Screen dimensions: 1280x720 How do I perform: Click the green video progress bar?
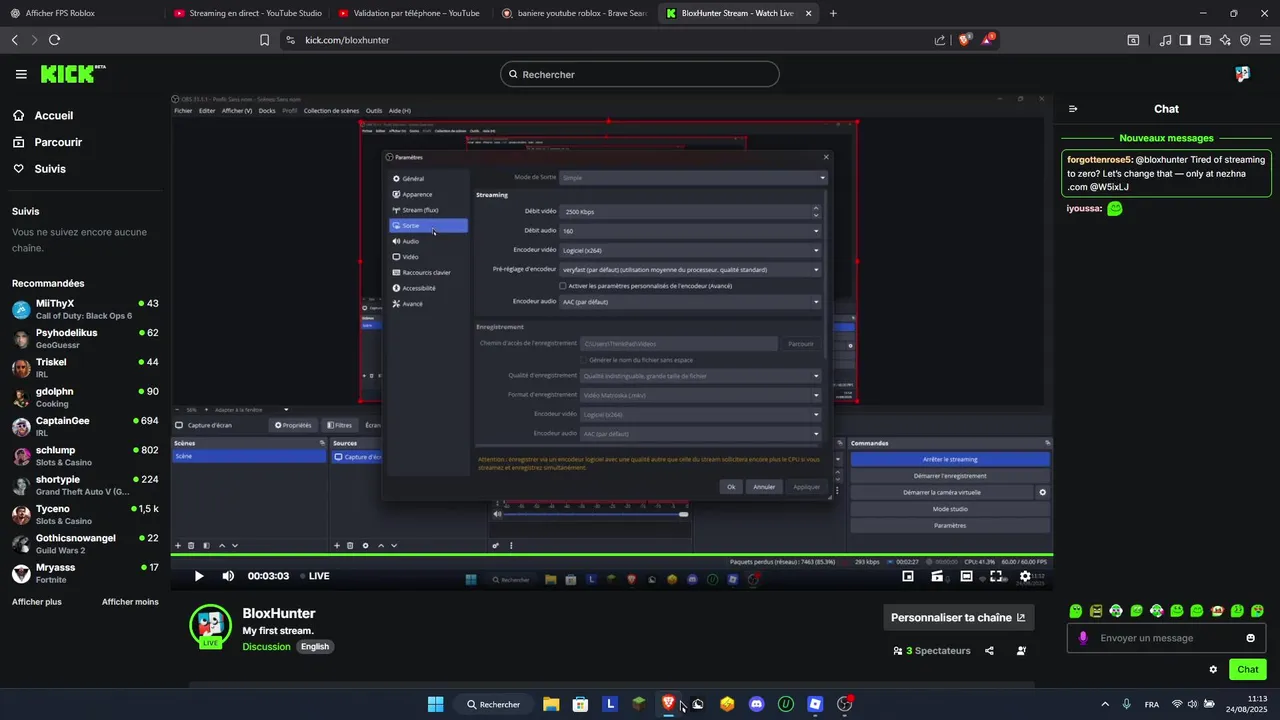[x=611, y=555]
